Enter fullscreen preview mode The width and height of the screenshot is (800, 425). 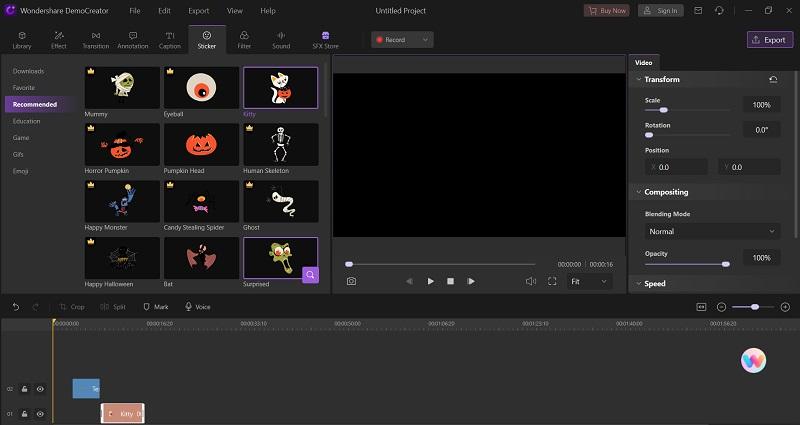552,282
